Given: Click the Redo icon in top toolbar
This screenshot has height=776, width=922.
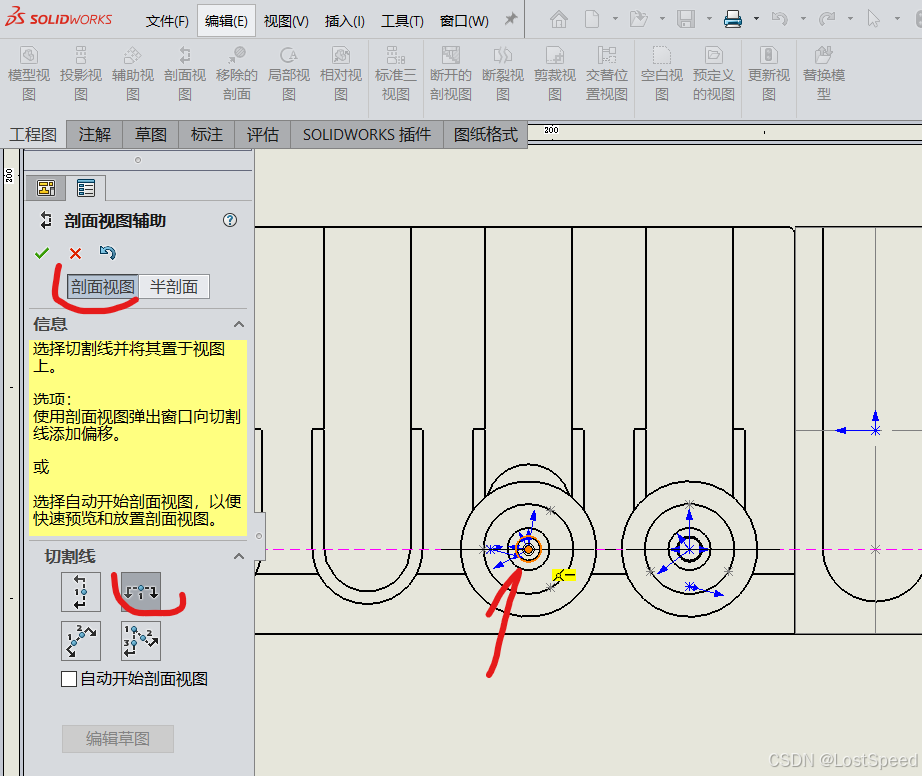Looking at the screenshot, I should click(x=827, y=19).
